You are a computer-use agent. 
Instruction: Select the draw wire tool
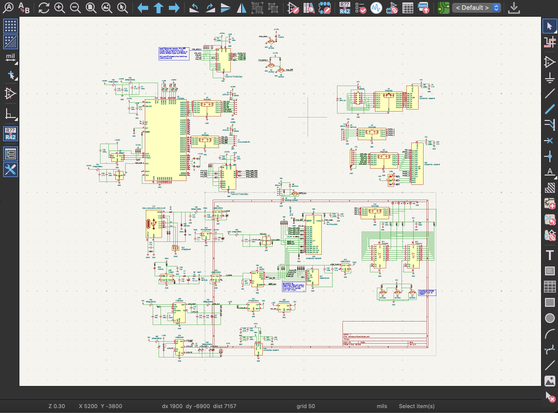click(549, 94)
